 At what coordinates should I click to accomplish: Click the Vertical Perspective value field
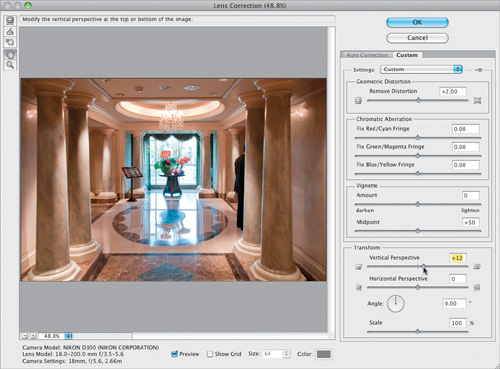(x=458, y=258)
